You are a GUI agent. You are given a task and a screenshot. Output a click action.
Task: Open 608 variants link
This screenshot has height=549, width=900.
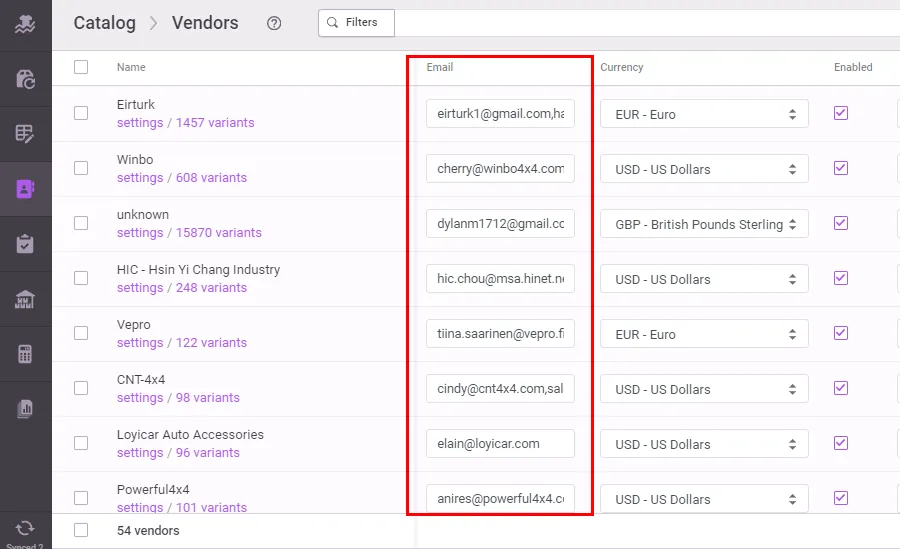click(211, 178)
